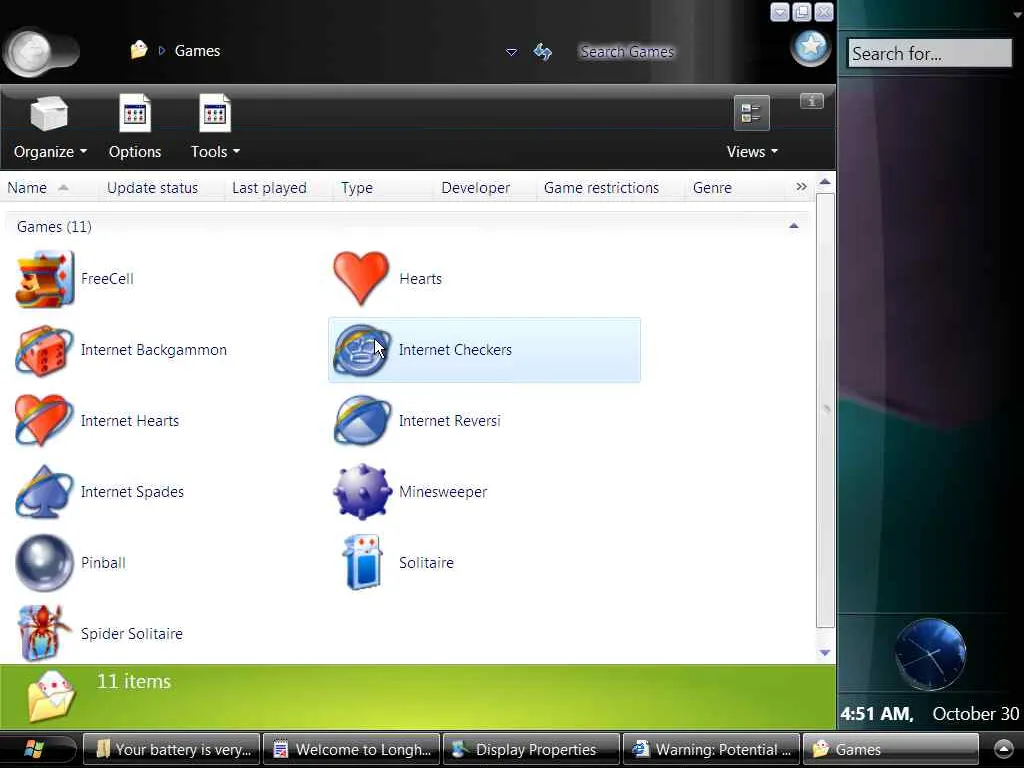
Task: Open the Windows Start button
Action: 35,750
